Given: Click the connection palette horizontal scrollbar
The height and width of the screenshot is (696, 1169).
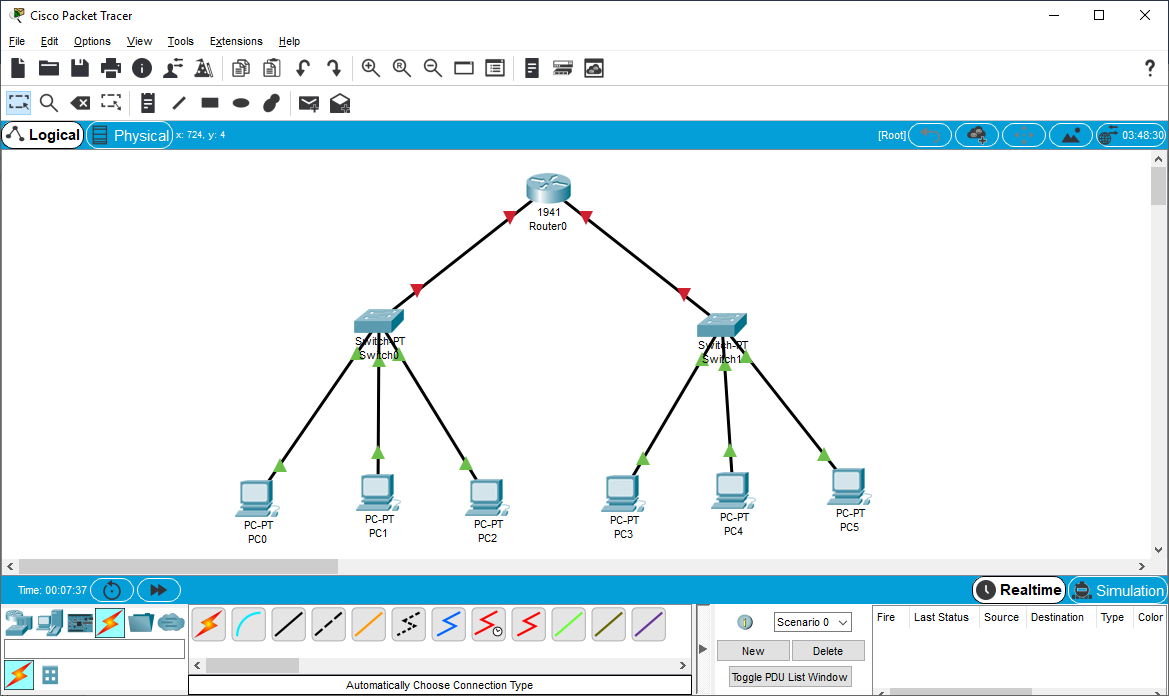Looking at the screenshot, I should click(253, 665).
